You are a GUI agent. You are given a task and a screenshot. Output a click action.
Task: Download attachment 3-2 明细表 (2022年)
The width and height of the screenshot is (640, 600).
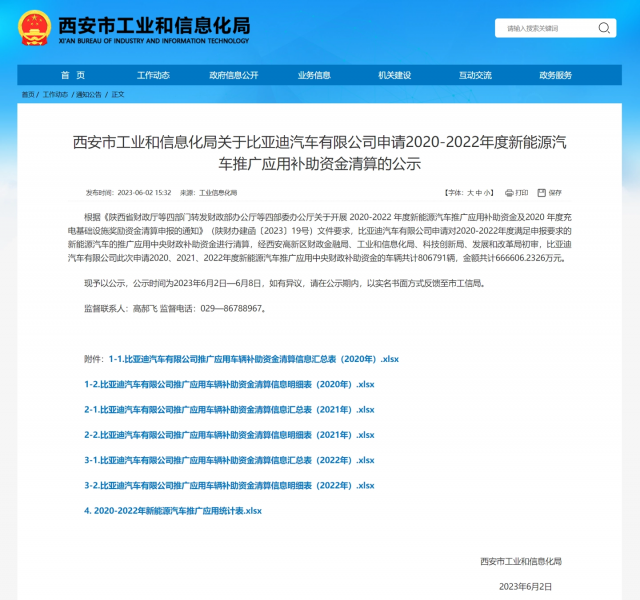(229, 486)
